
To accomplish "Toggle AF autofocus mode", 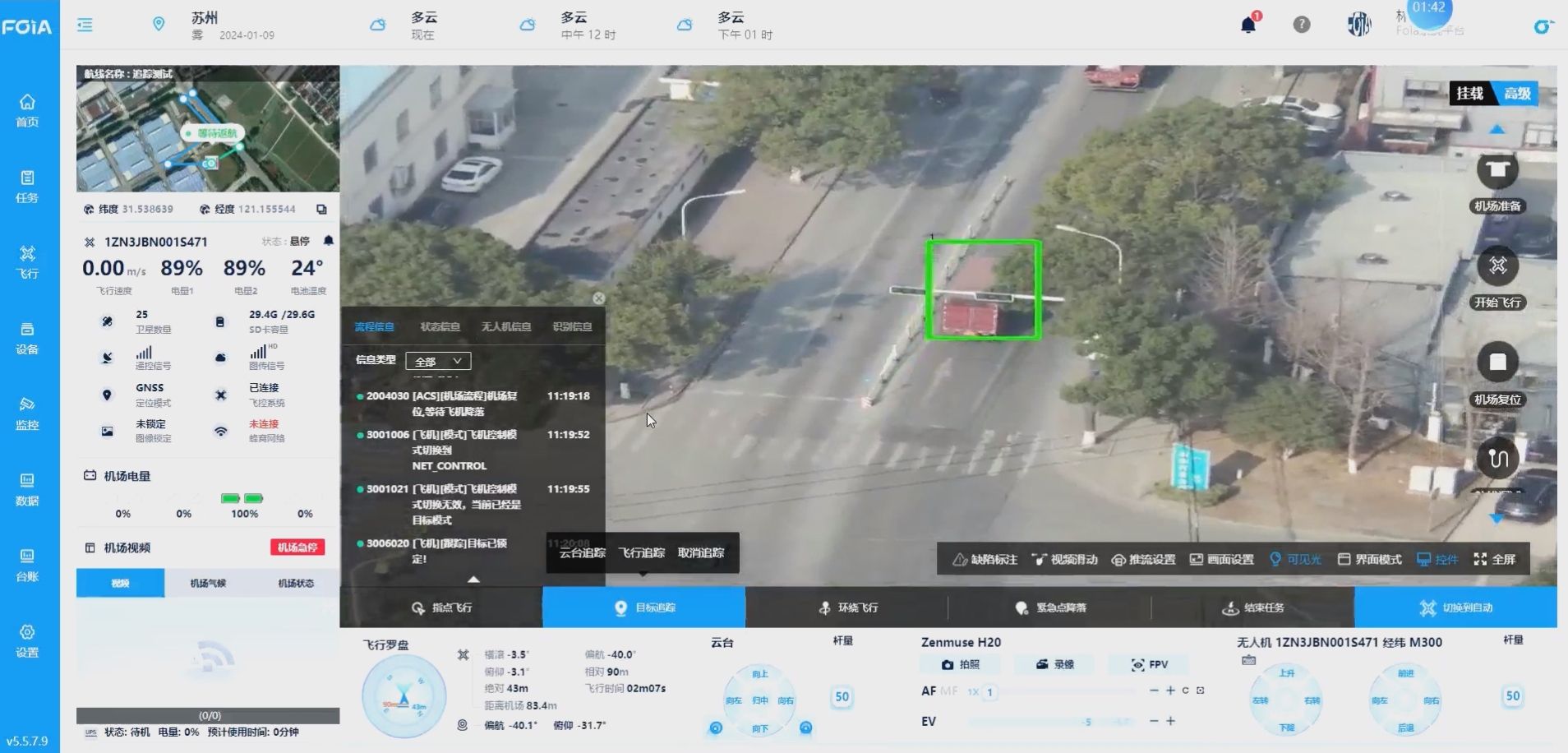I will tap(929, 691).
